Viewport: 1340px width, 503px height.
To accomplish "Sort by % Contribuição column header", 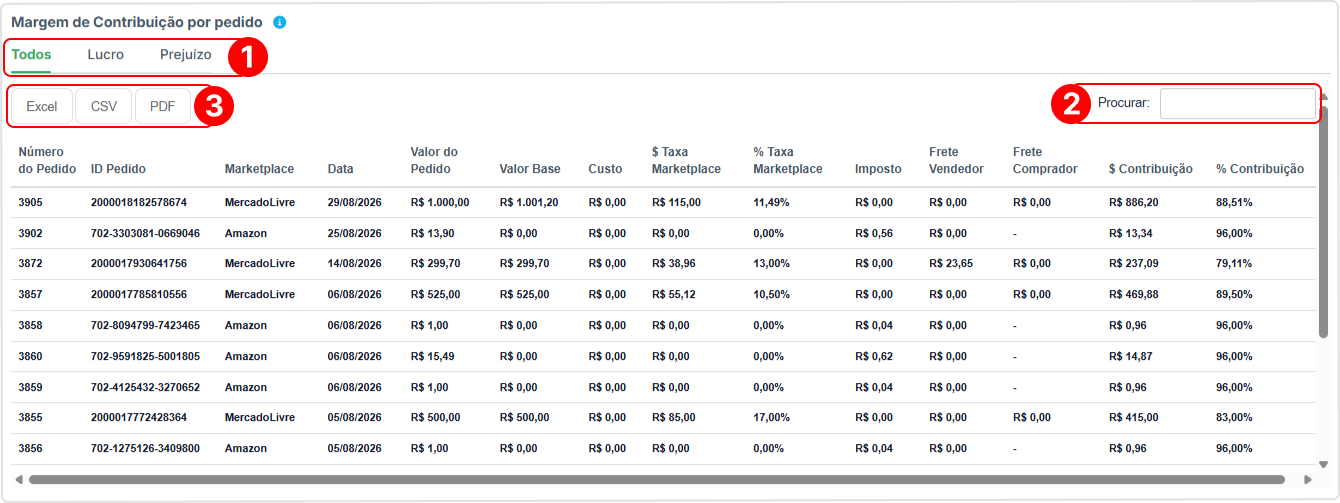I will pyautogui.click(x=1260, y=169).
